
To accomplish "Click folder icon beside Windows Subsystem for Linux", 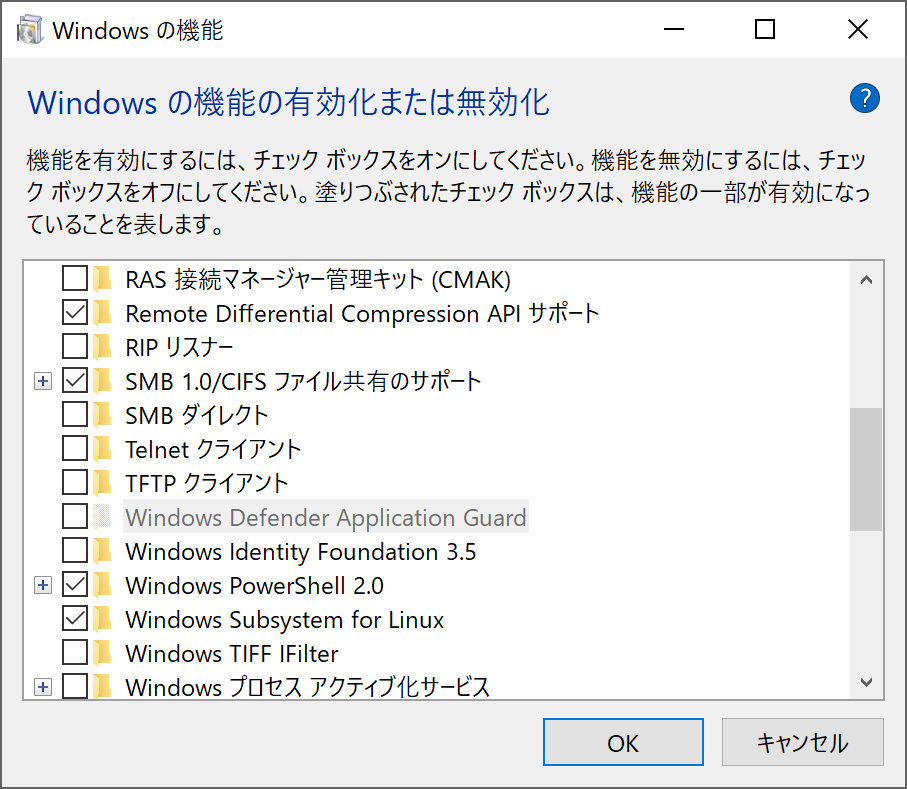I will tap(103, 619).
